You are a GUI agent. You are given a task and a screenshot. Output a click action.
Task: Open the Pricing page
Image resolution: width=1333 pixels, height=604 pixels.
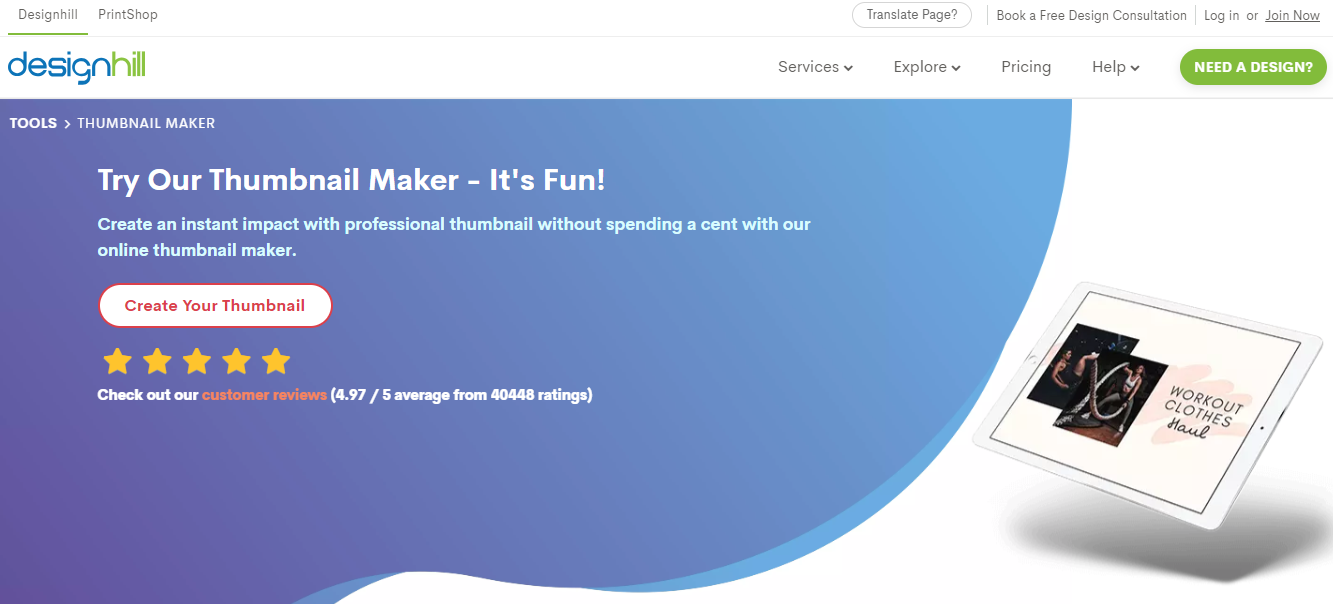pyautogui.click(x=1026, y=67)
